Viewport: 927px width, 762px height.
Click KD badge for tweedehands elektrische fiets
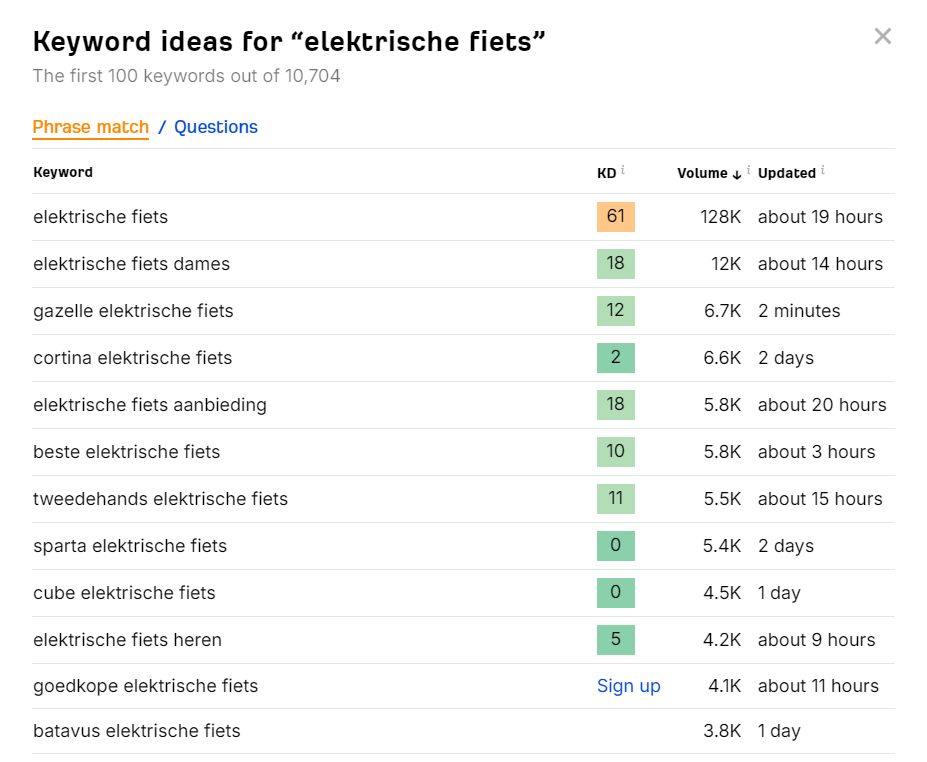[615, 498]
